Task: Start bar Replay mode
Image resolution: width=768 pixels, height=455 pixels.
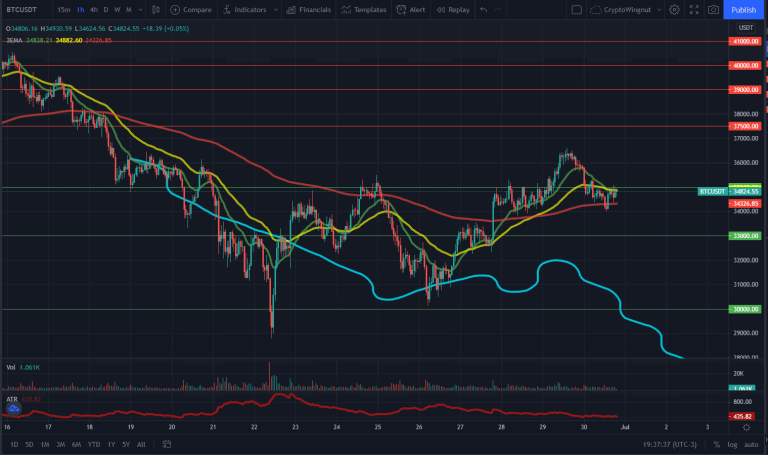Action: pyautogui.click(x=453, y=9)
